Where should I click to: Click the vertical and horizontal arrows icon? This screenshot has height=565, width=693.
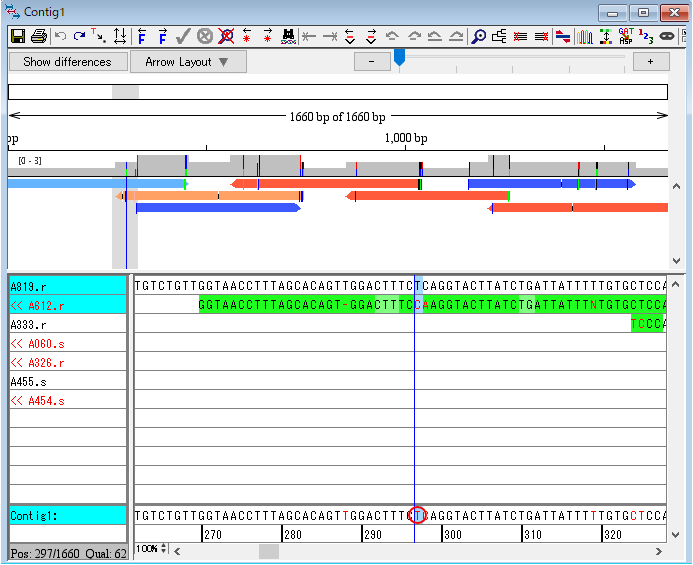coord(120,36)
